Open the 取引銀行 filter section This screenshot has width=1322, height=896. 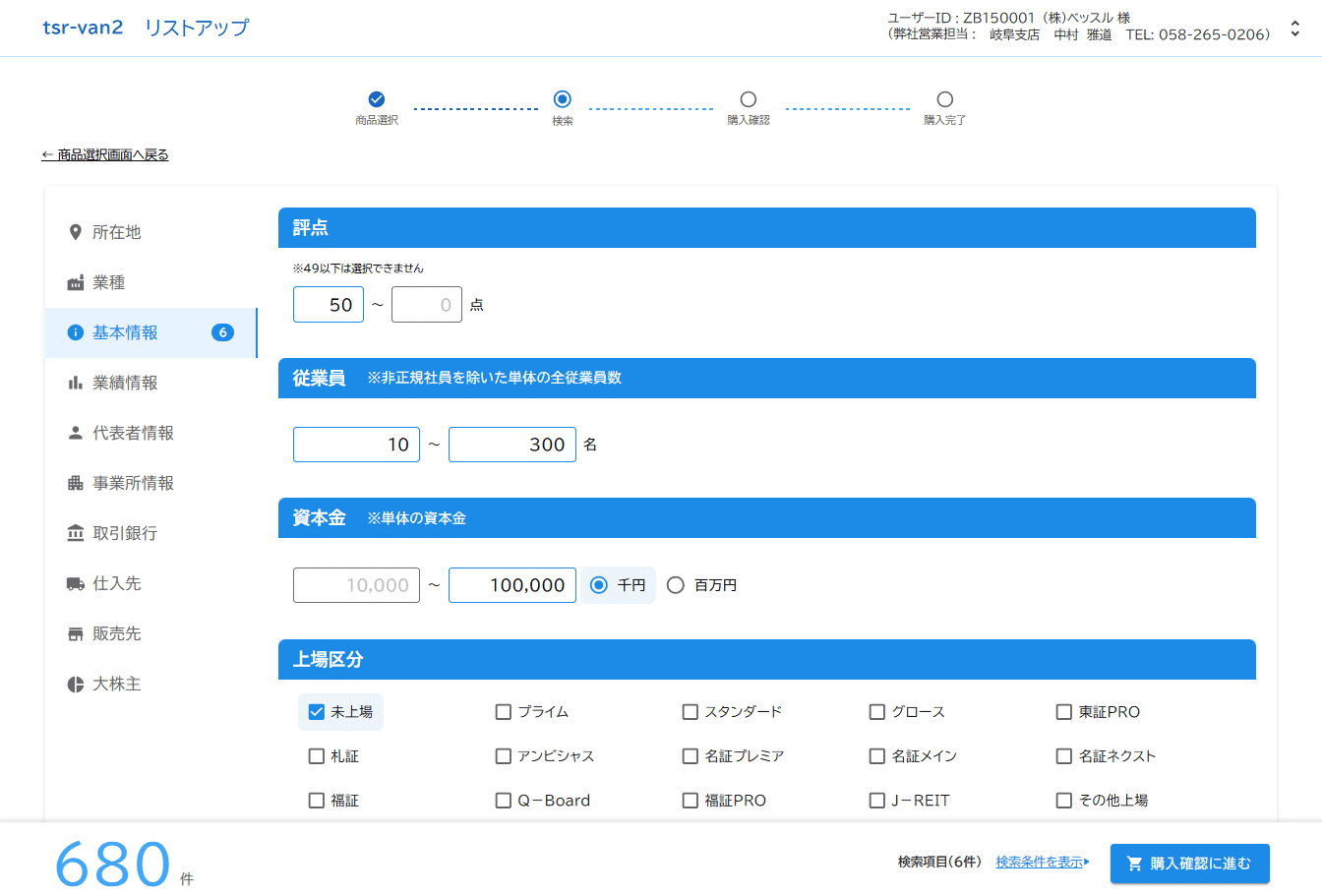(x=151, y=533)
